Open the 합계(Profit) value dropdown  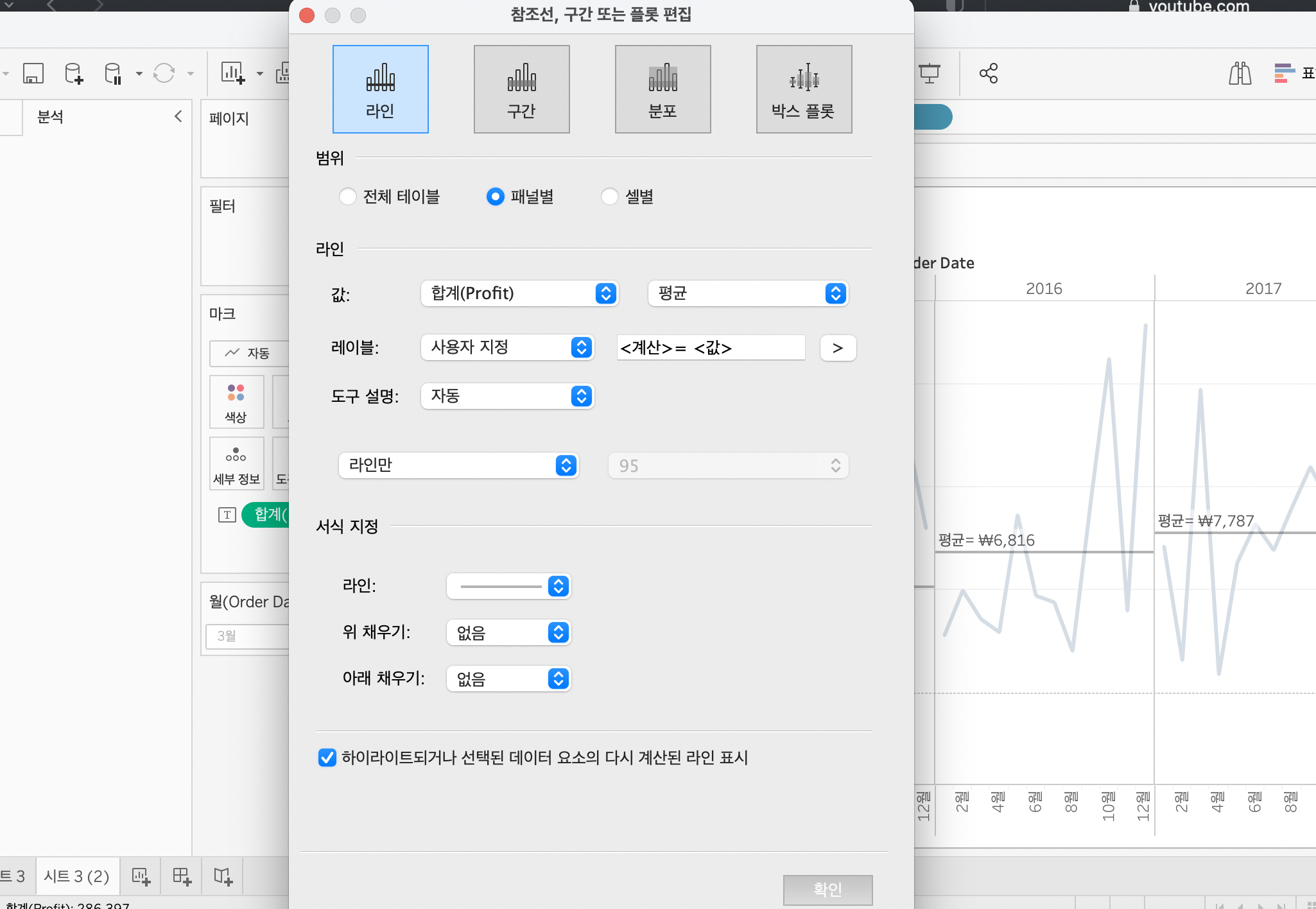(519, 293)
